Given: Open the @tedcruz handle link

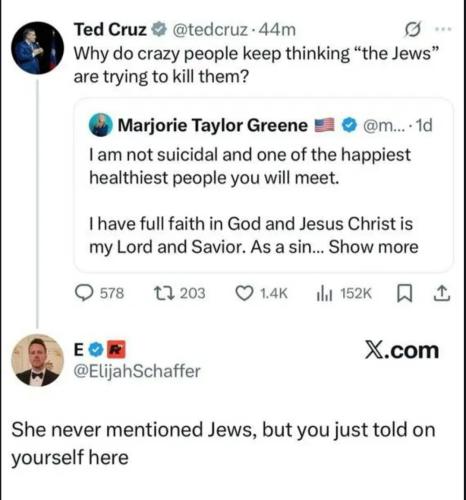Looking at the screenshot, I should (x=210, y=30).
